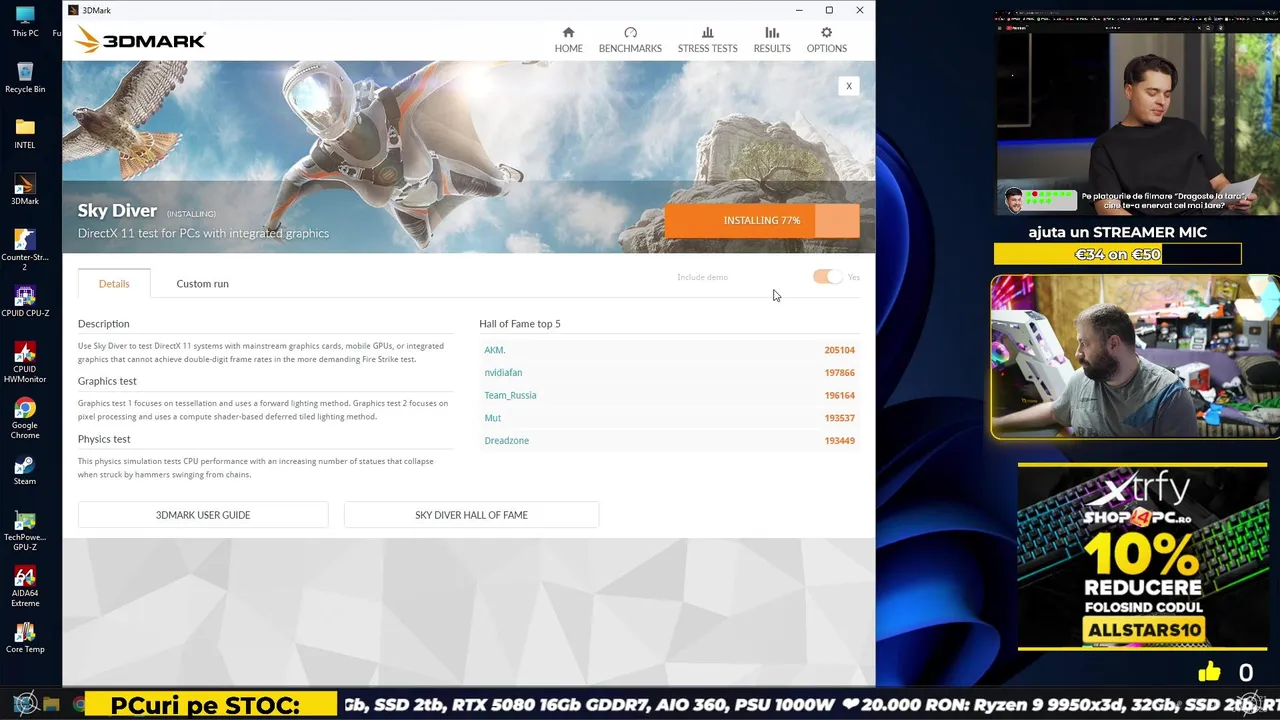Click the Physics test heading
Image resolution: width=1280 pixels, height=720 pixels.
(104, 439)
